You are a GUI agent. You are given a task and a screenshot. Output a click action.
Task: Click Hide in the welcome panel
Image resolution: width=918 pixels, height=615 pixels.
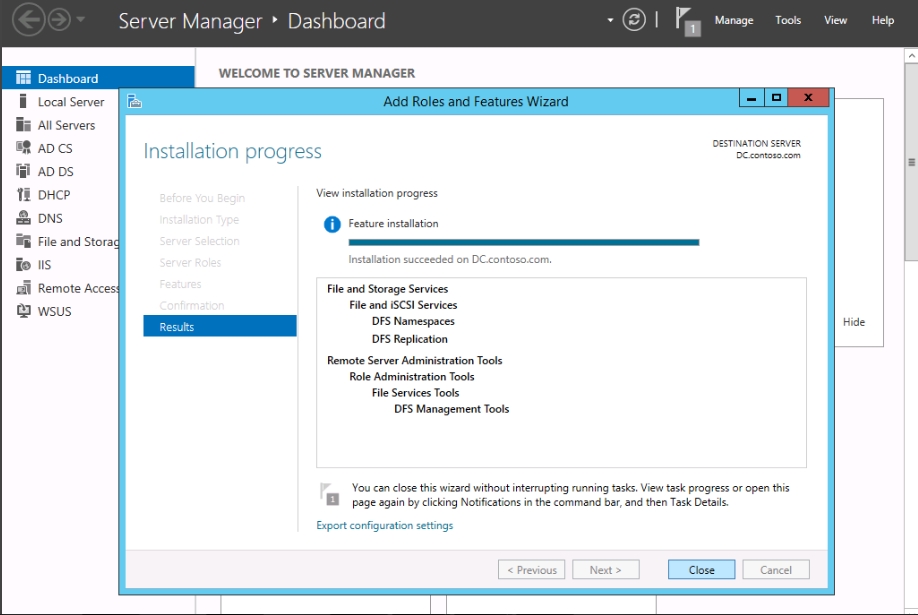854,322
